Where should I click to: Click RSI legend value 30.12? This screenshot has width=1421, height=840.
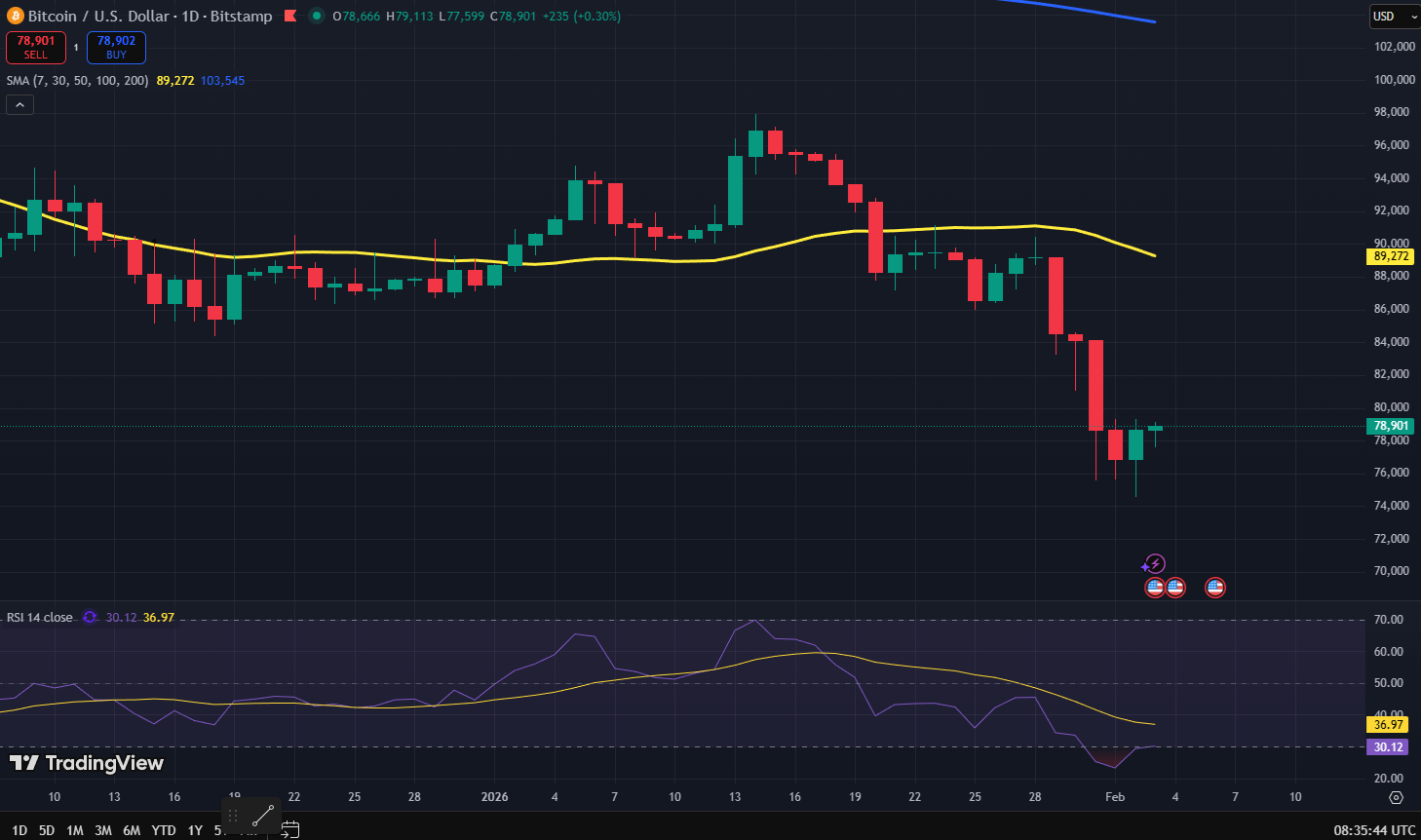pos(121,617)
